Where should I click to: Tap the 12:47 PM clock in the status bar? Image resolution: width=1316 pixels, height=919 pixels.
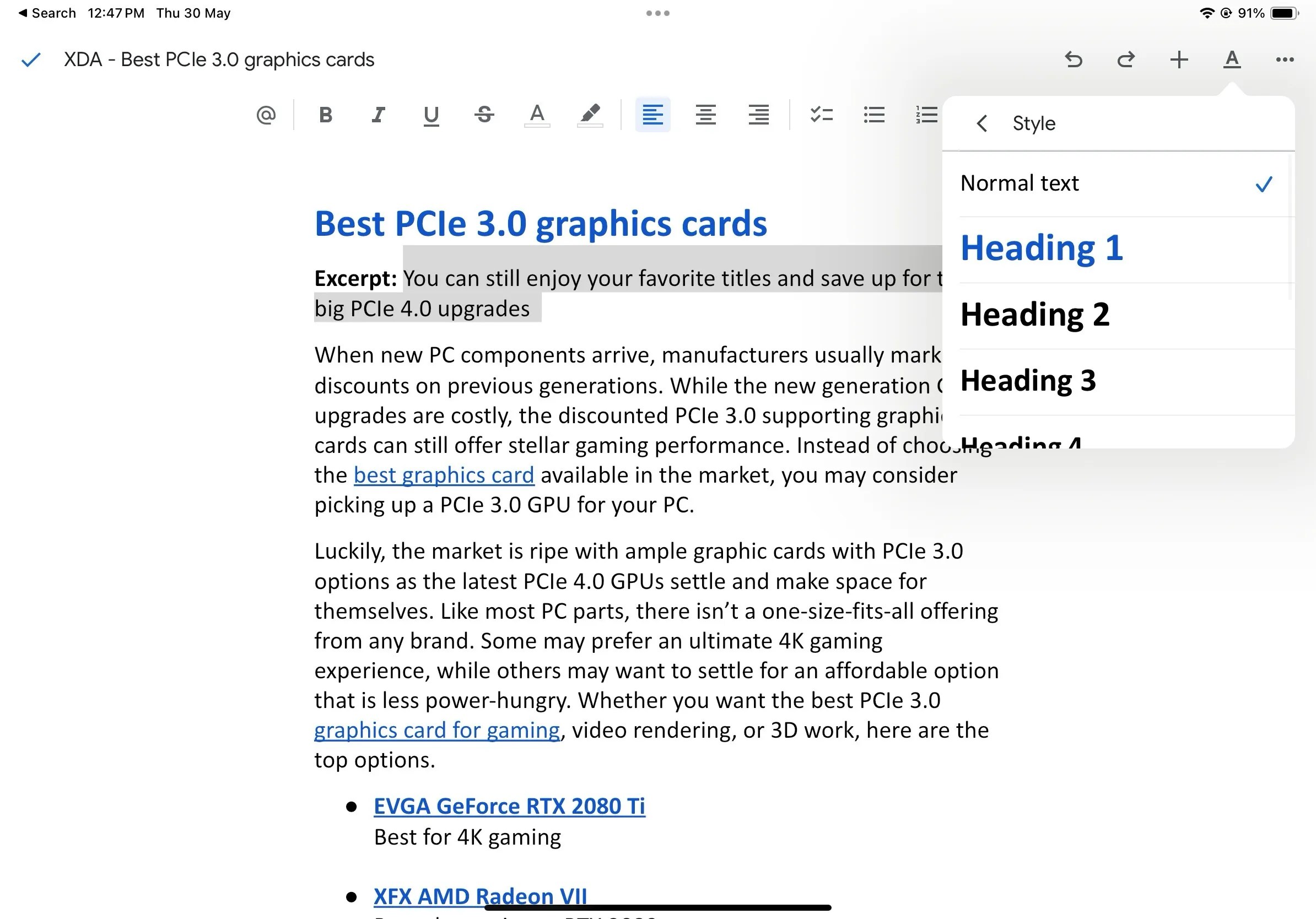click(x=116, y=13)
